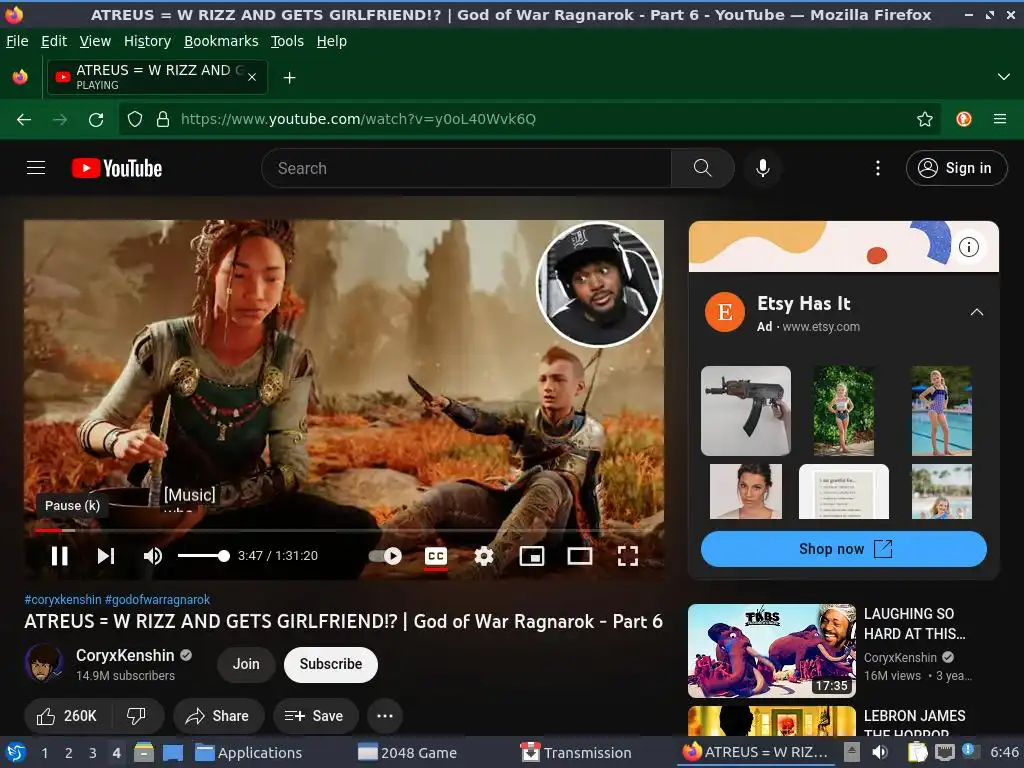
Task: Join CoryxKenshin channel membership
Action: [246, 664]
